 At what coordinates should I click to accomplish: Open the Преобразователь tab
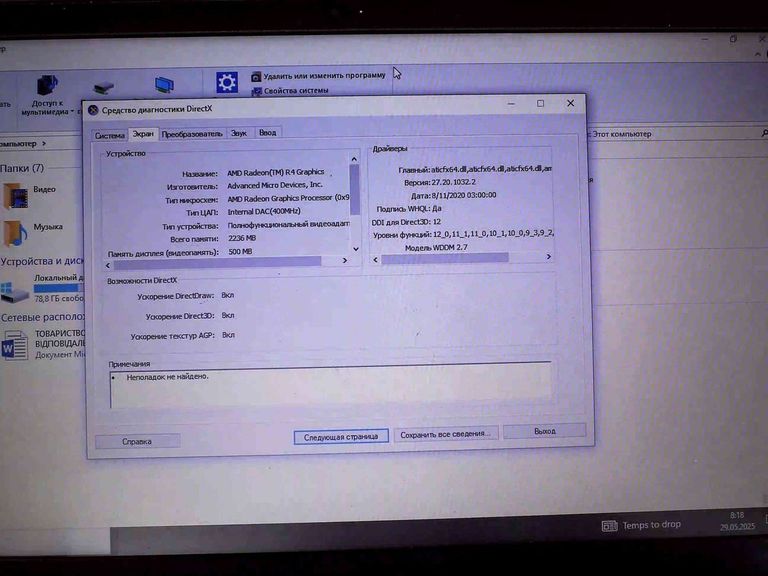[192, 134]
